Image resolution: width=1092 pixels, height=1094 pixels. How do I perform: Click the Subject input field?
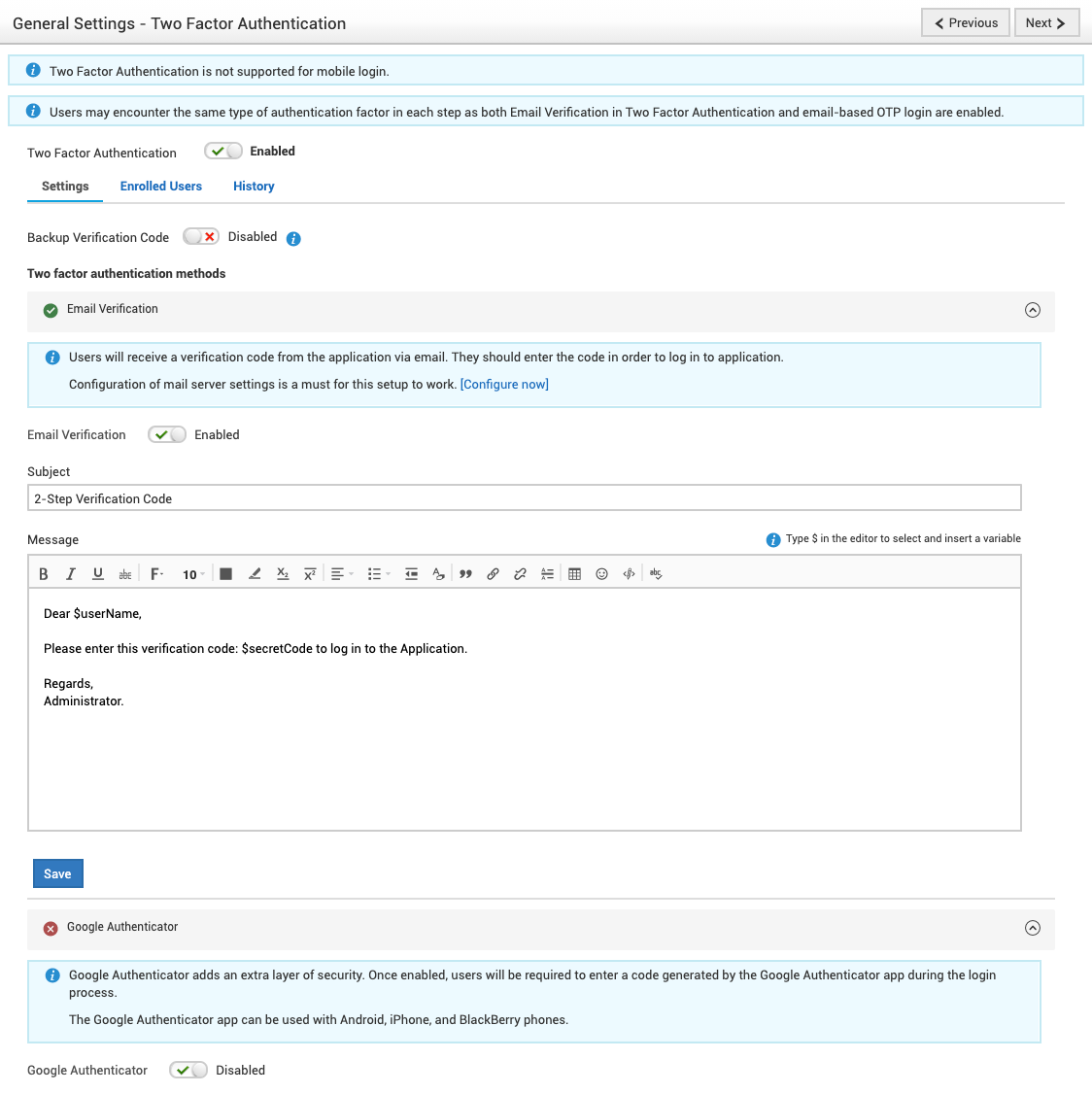[x=525, y=498]
